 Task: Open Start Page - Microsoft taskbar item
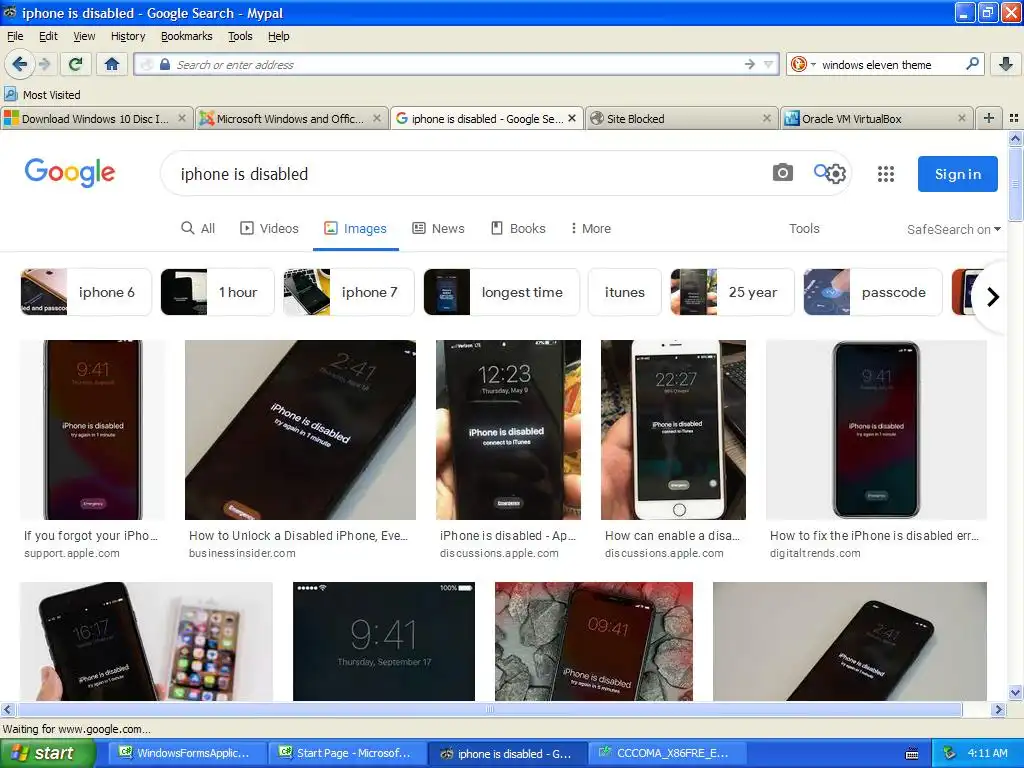pyautogui.click(x=345, y=753)
